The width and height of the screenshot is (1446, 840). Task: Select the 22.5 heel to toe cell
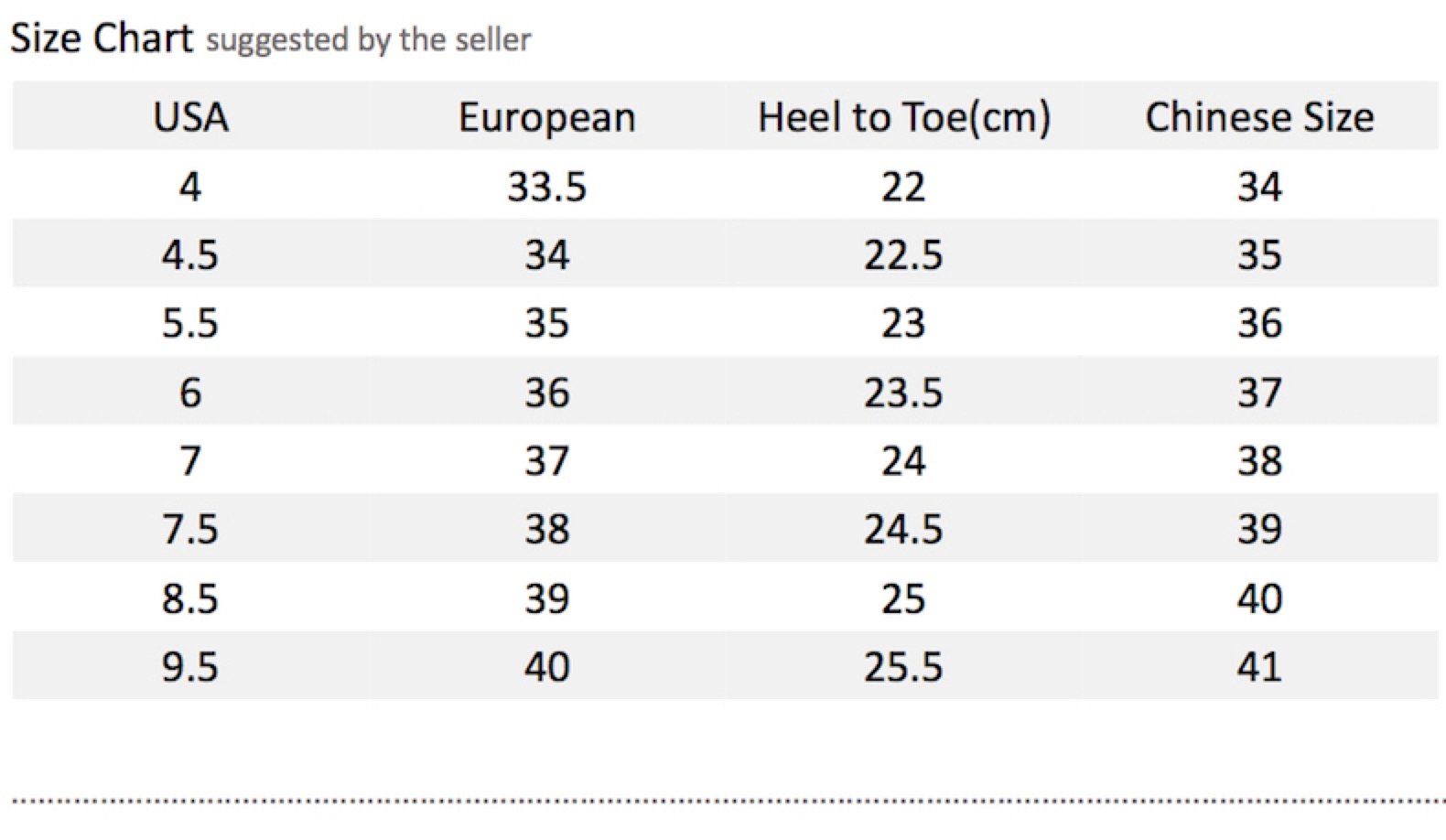(x=903, y=254)
